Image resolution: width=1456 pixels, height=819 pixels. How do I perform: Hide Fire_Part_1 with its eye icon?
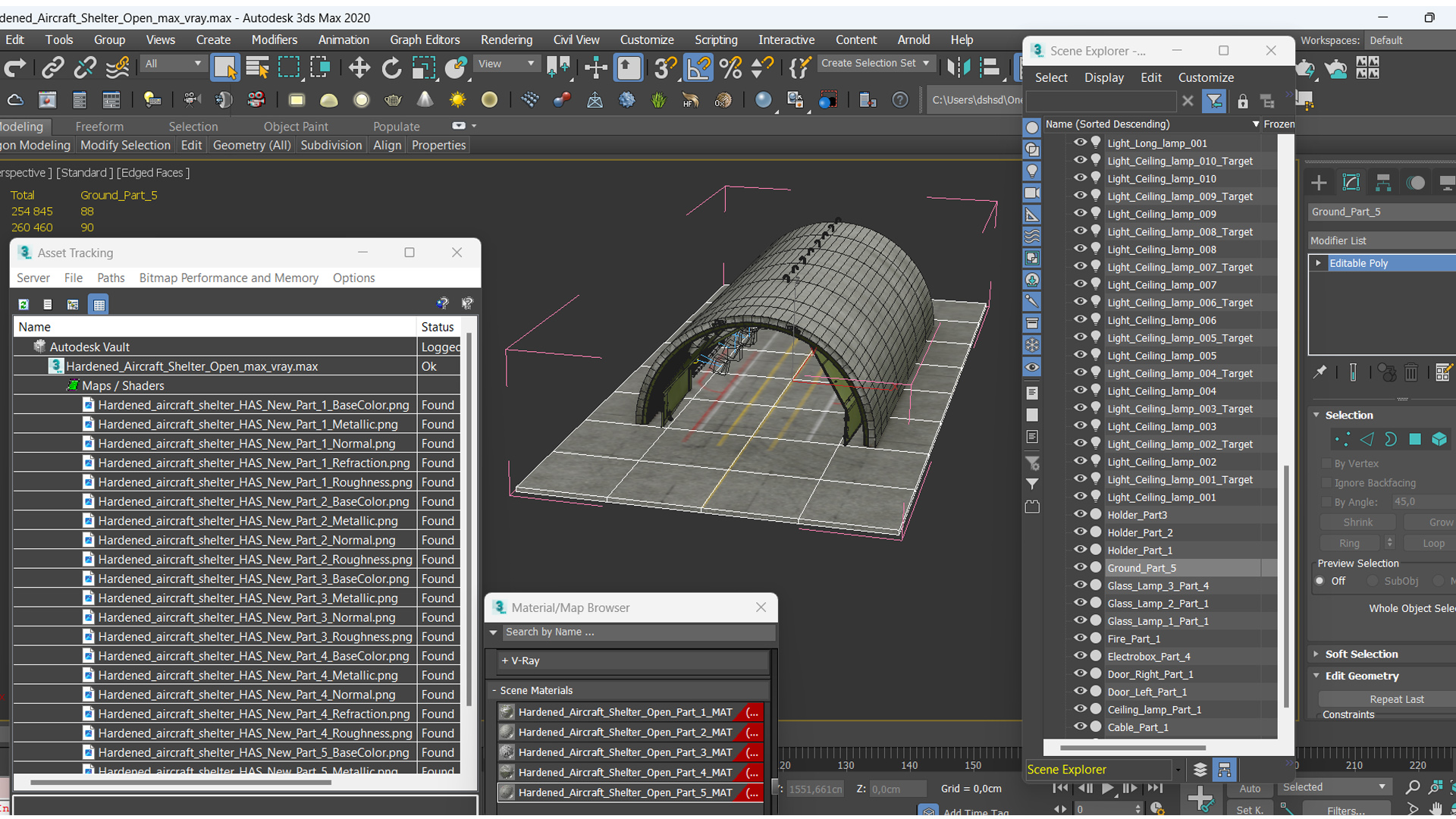(1080, 639)
